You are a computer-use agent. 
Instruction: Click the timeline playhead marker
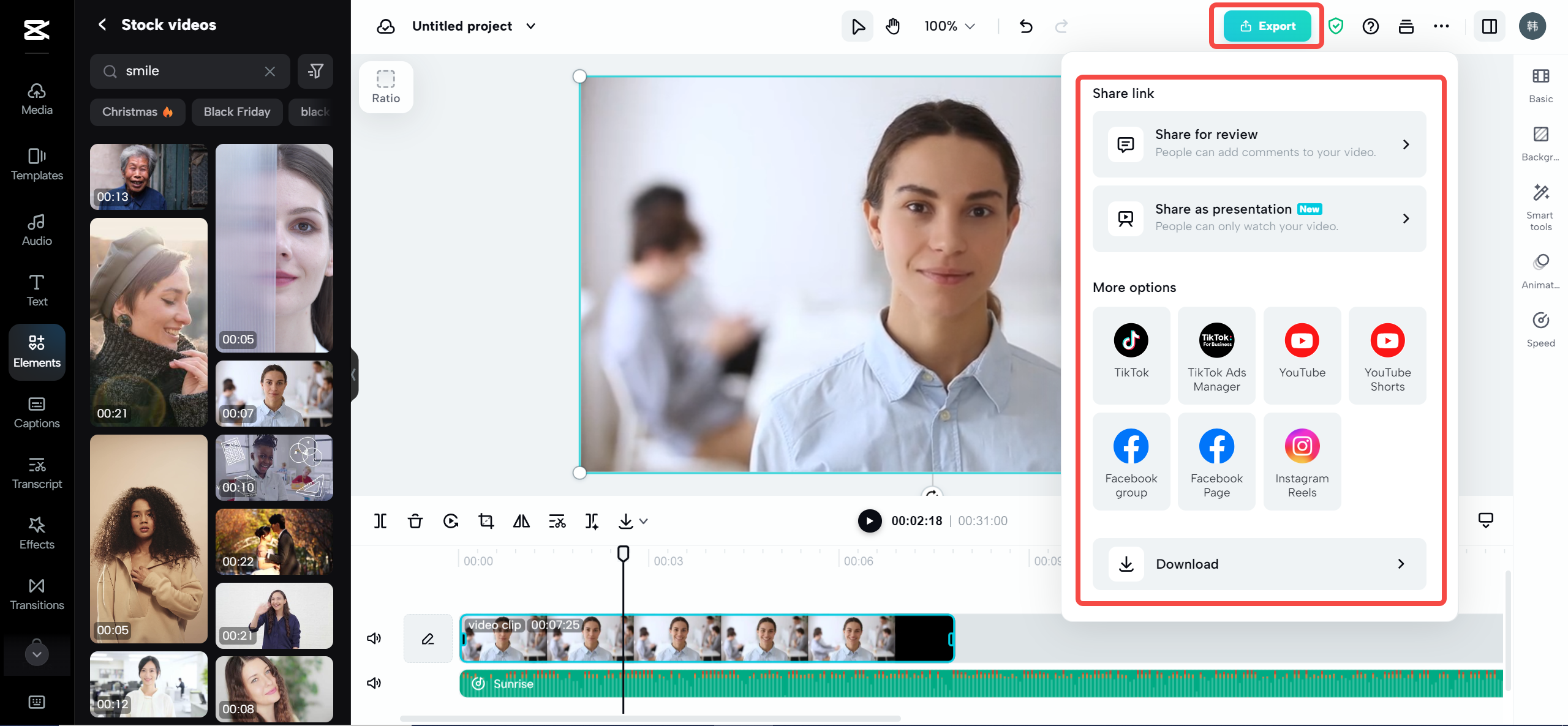623,553
